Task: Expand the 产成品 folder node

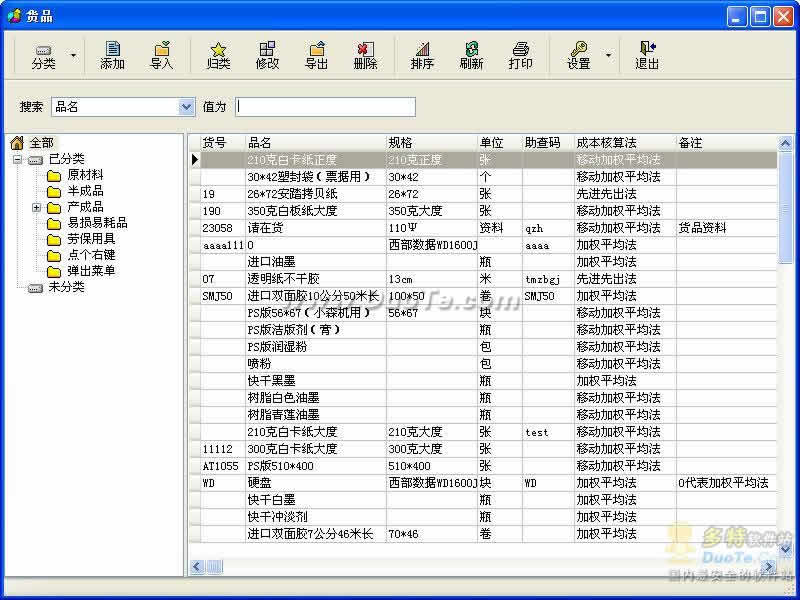Action: (x=36, y=207)
